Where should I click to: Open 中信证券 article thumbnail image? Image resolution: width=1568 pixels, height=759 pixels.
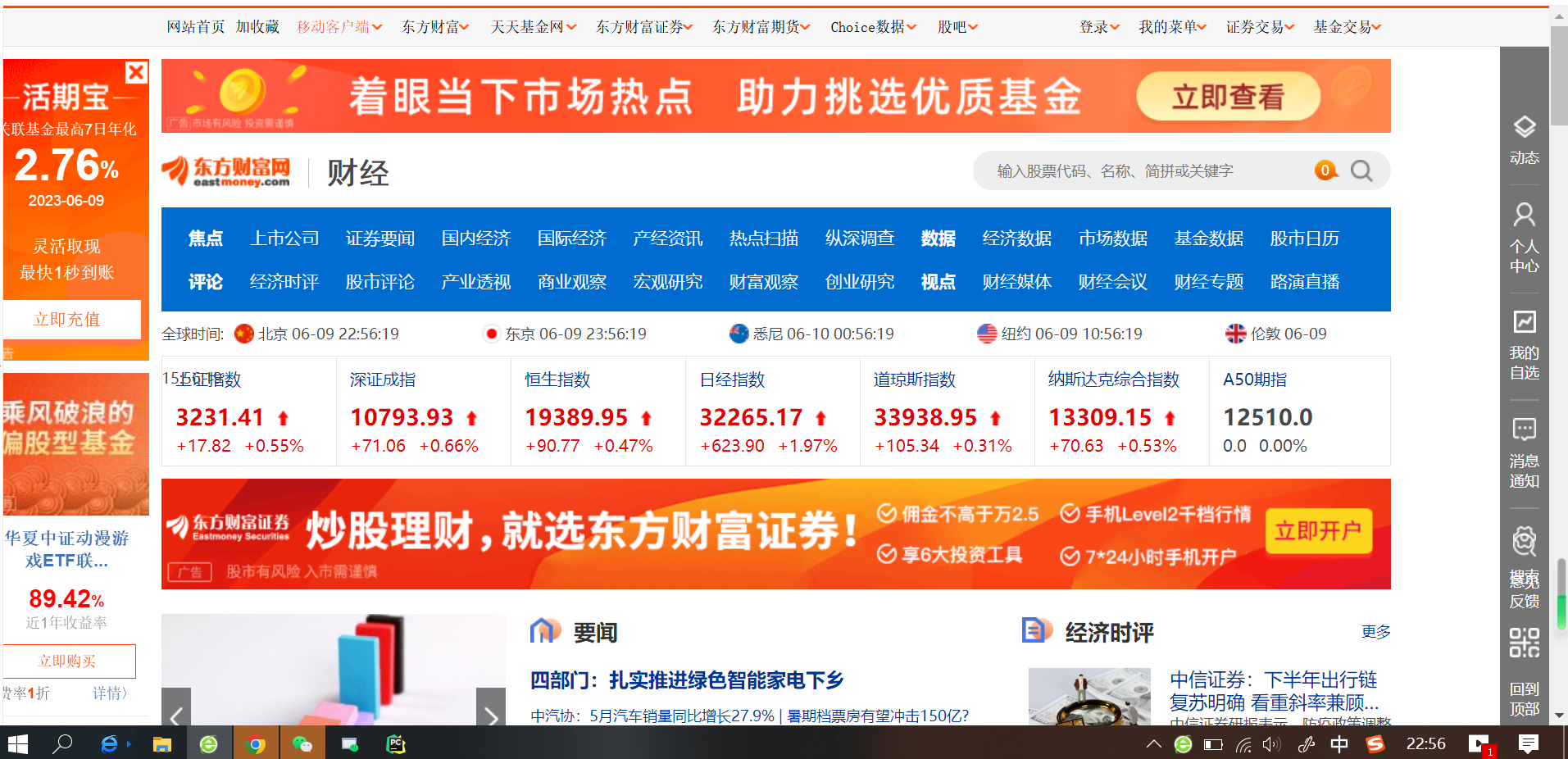click(1091, 697)
